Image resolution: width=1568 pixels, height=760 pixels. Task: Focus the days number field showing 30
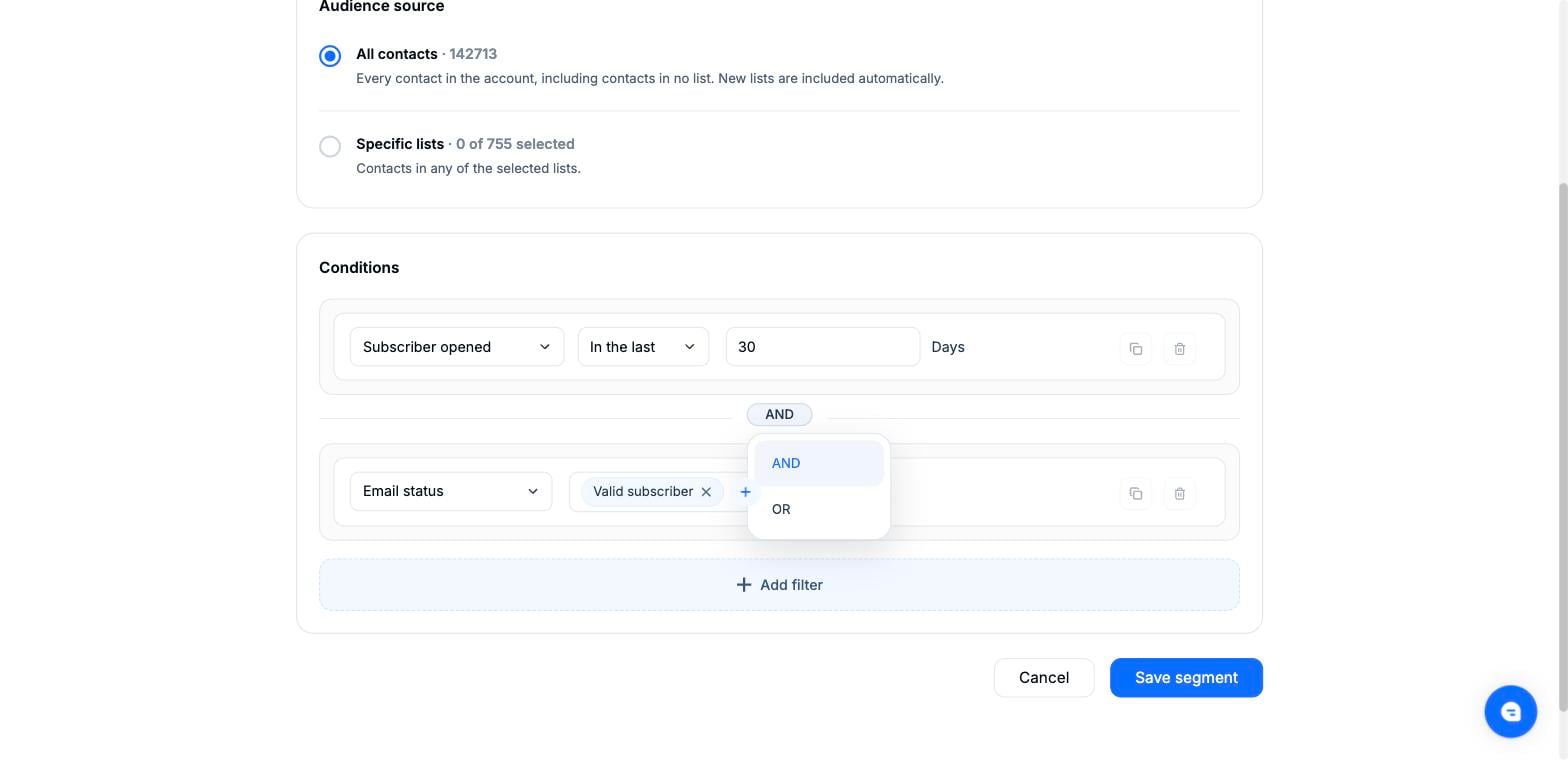(x=823, y=347)
